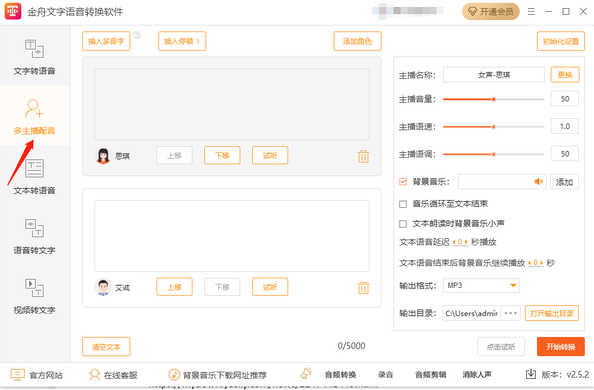Switch to 语音转文字 in sidebar
This screenshot has width=594, height=390.
point(34,235)
